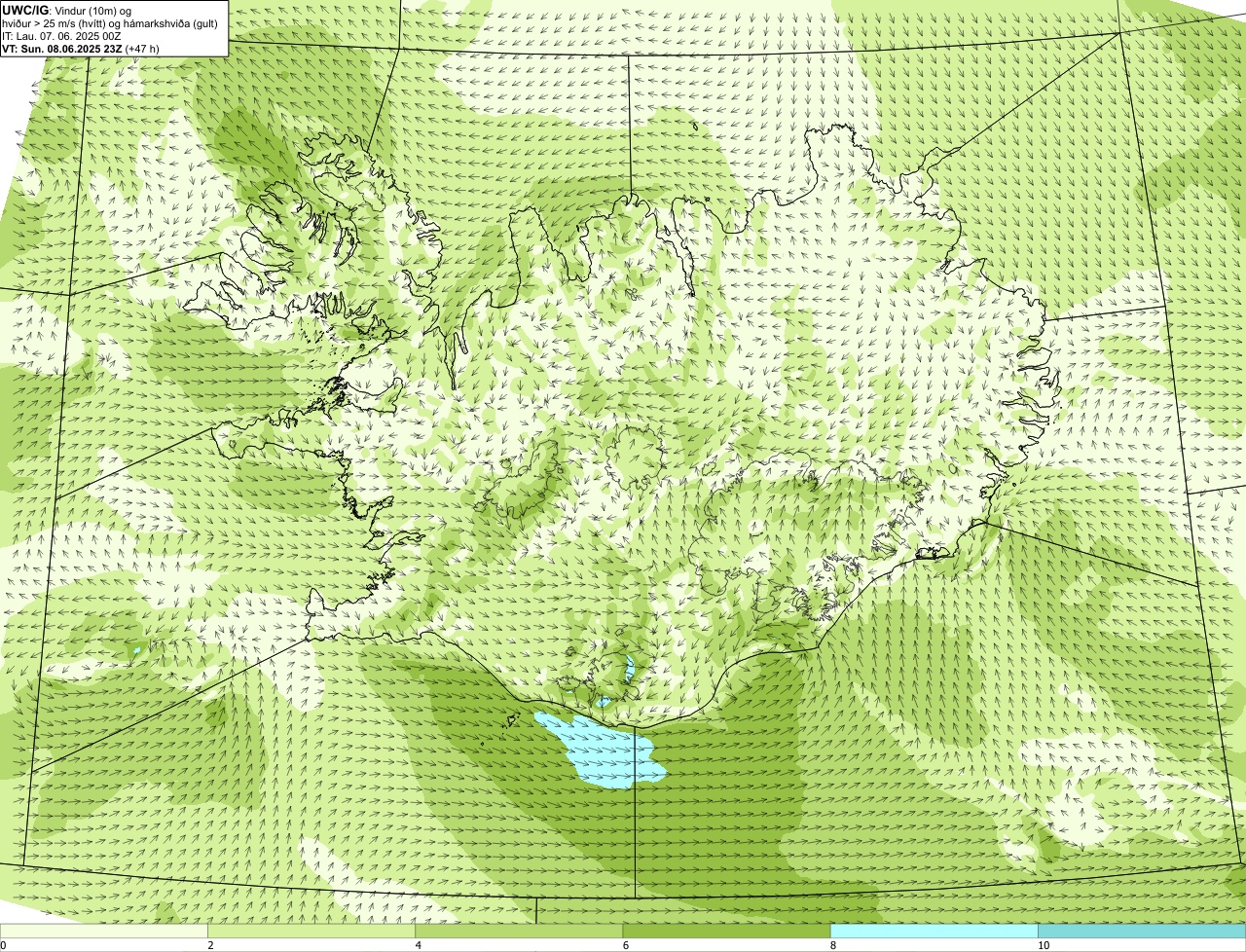Click the palest 0–2 m/s legend swatch
Viewport: 1246px width, 952px height.
click(x=103, y=932)
